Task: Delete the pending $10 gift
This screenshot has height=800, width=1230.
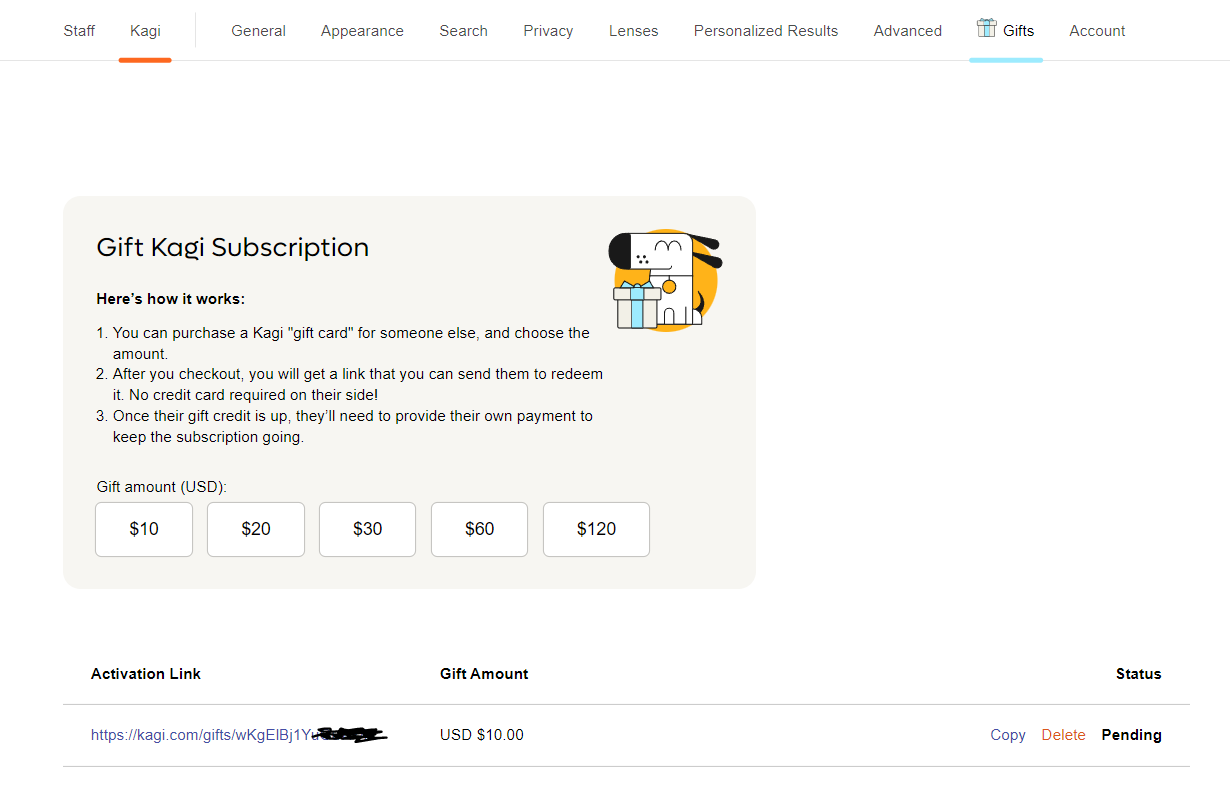Action: click(1063, 735)
